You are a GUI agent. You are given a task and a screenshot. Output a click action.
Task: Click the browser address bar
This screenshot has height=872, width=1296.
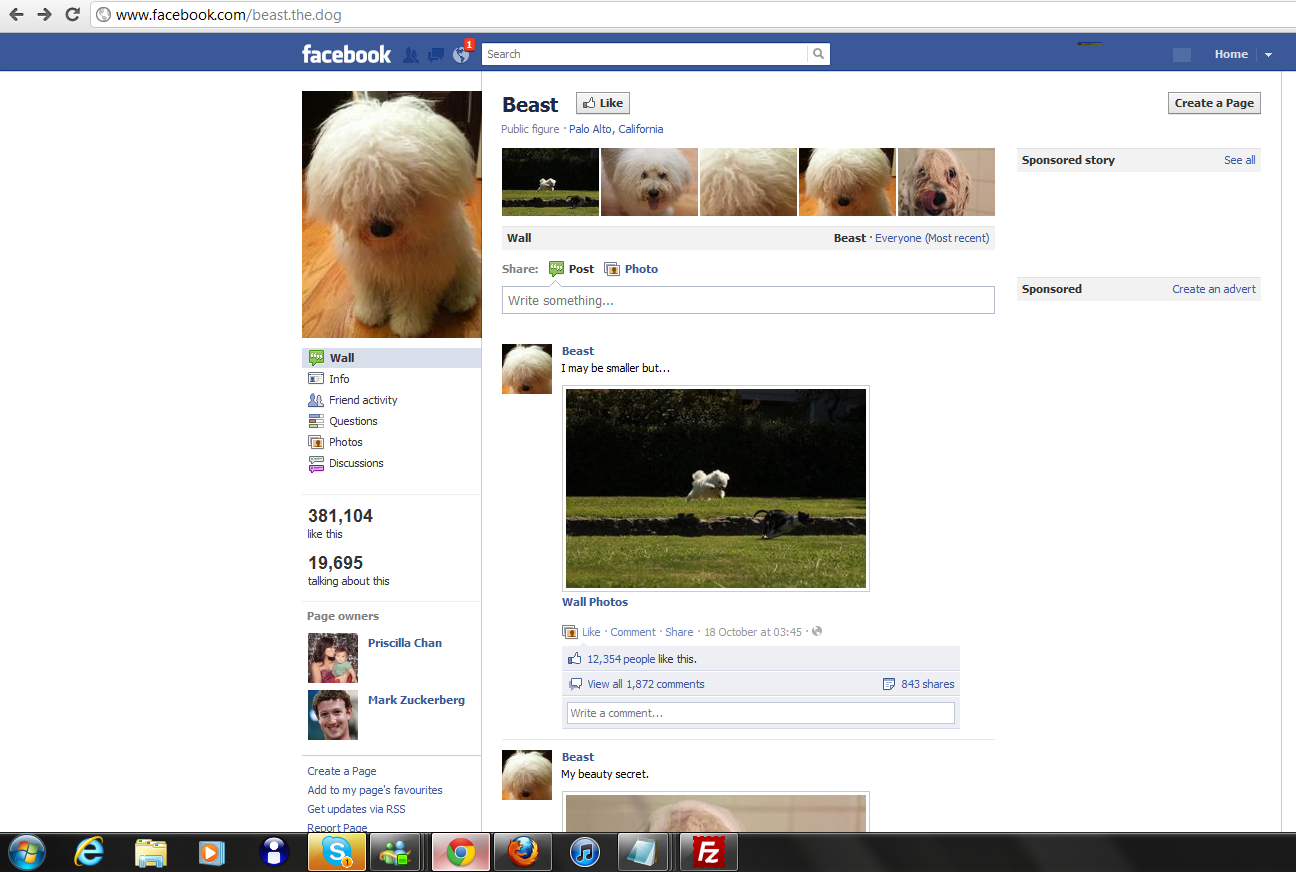pyautogui.click(x=690, y=15)
